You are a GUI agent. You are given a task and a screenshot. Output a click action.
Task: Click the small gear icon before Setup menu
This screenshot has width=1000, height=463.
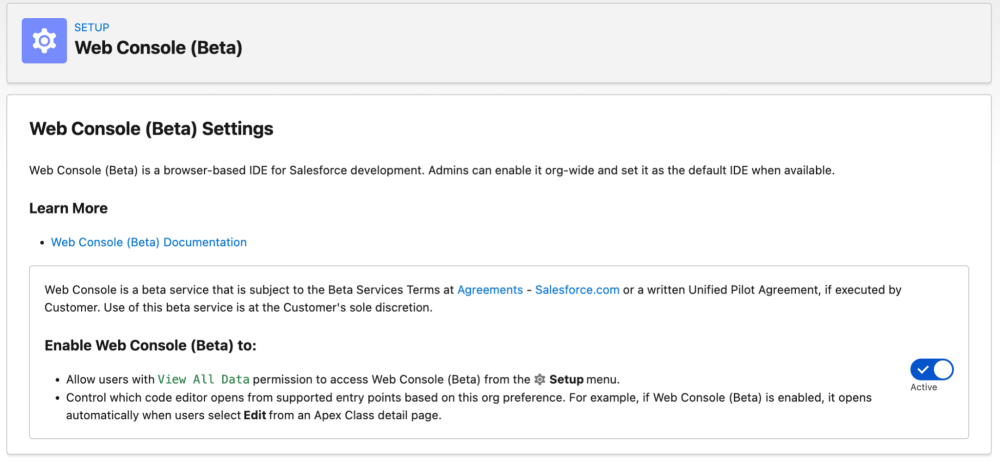540,379
